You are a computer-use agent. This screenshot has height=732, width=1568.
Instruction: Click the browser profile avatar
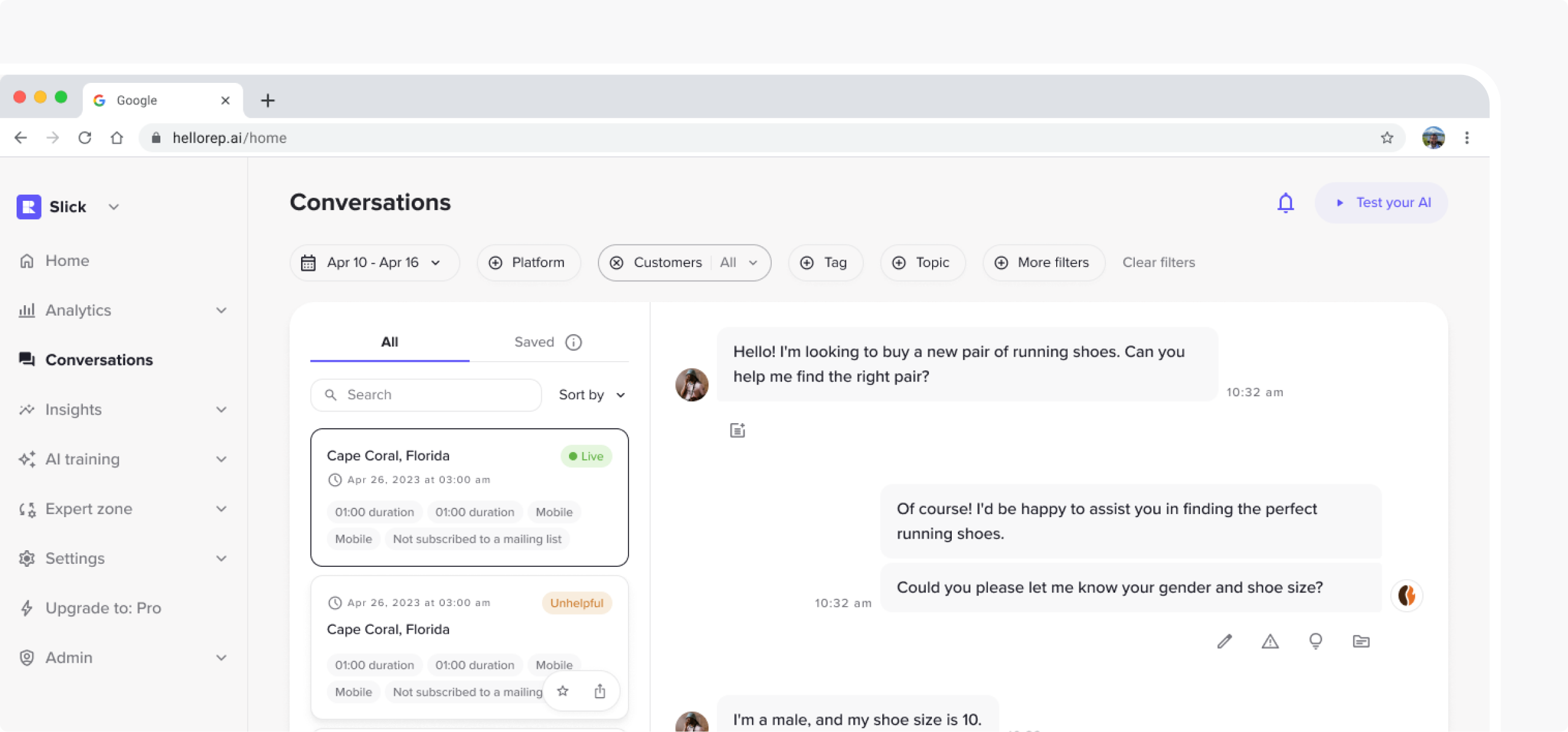[x=1433, y=138]
